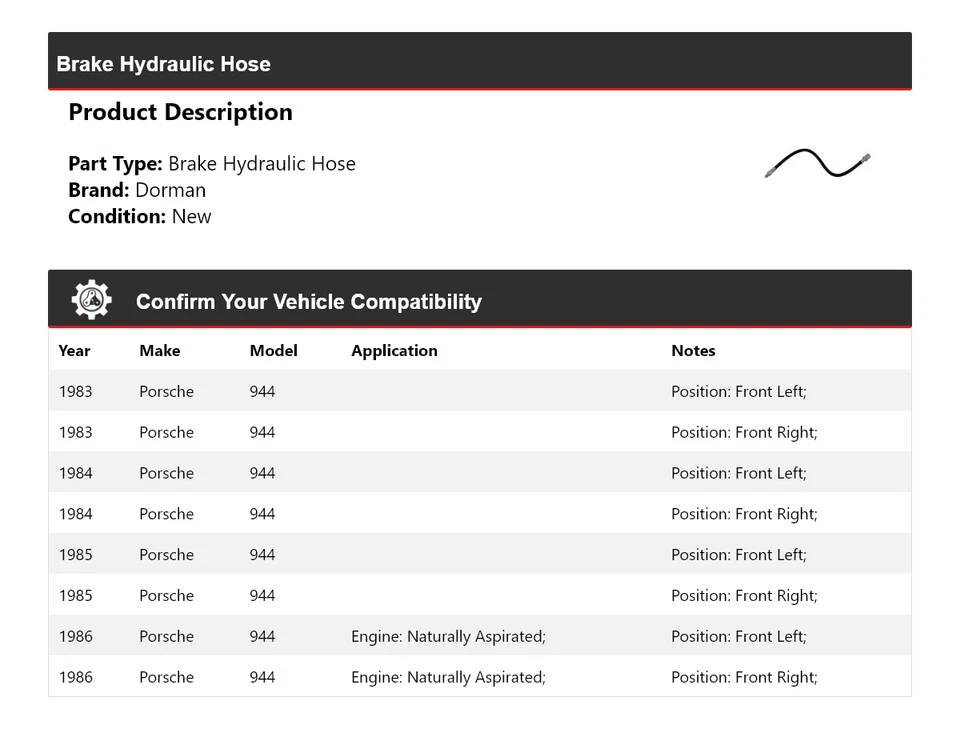
Task: Click the Brand: Dorman text
Action: click(137, 190)
